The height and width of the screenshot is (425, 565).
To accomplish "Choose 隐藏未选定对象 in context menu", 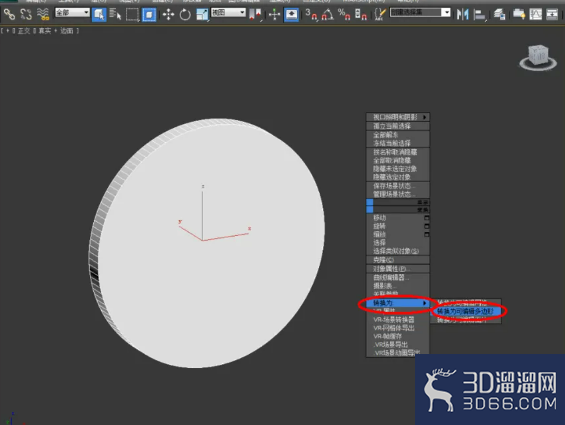I will tap(398, 169).
